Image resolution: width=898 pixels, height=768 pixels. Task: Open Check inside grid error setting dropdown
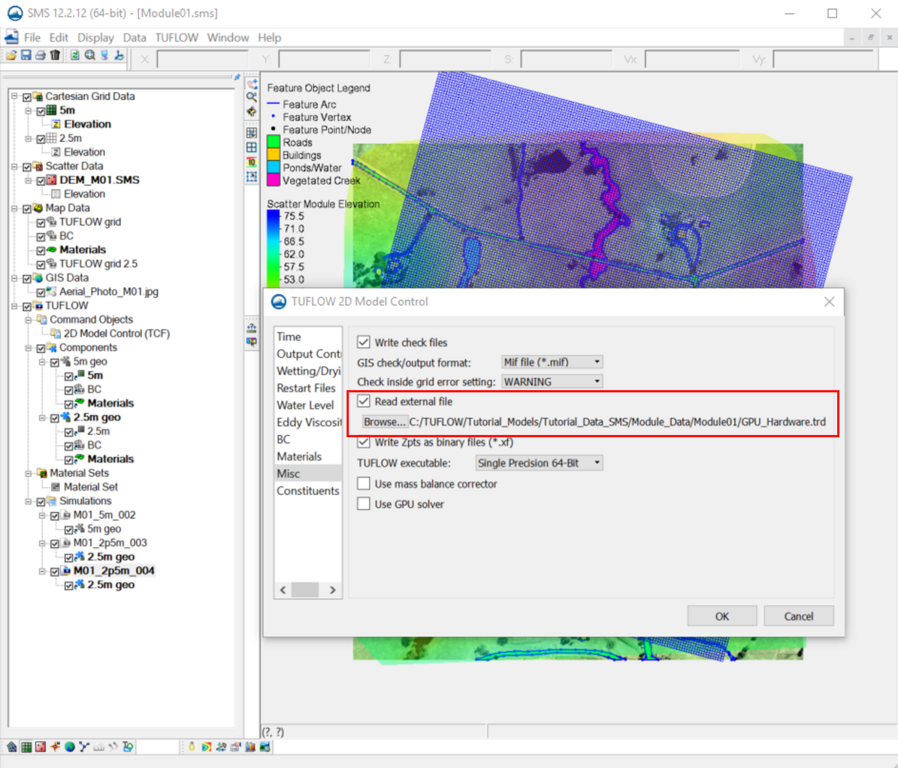coord(551,381)
